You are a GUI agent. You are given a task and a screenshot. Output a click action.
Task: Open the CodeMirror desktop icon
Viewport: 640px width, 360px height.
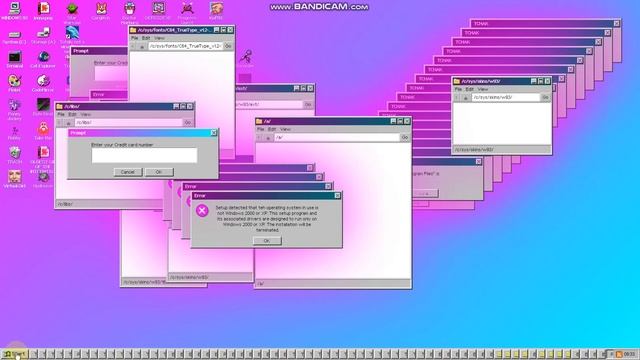coord(43,83)
